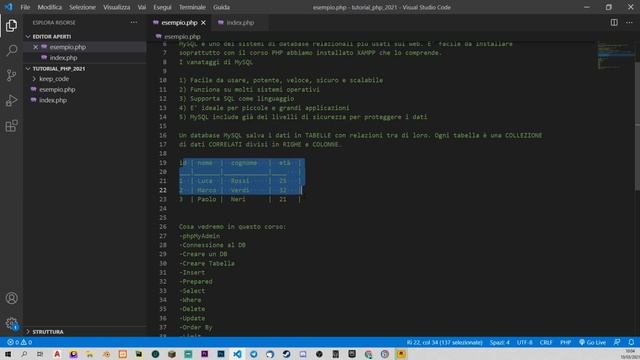Open the Selezione menu
This screenshot has width=640, height=360.
pyautogui.click(x=82, y=7)
